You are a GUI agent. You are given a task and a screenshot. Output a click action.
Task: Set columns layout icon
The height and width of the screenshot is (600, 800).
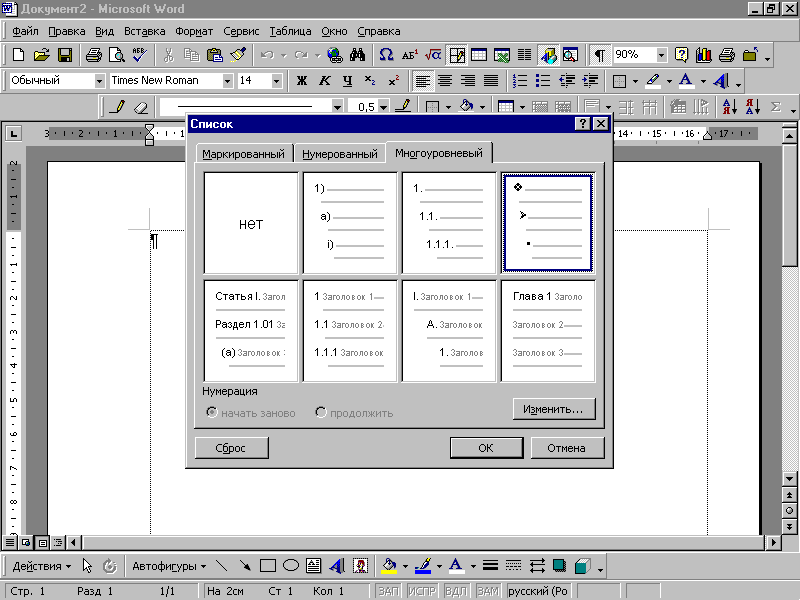tap(524, 55)
